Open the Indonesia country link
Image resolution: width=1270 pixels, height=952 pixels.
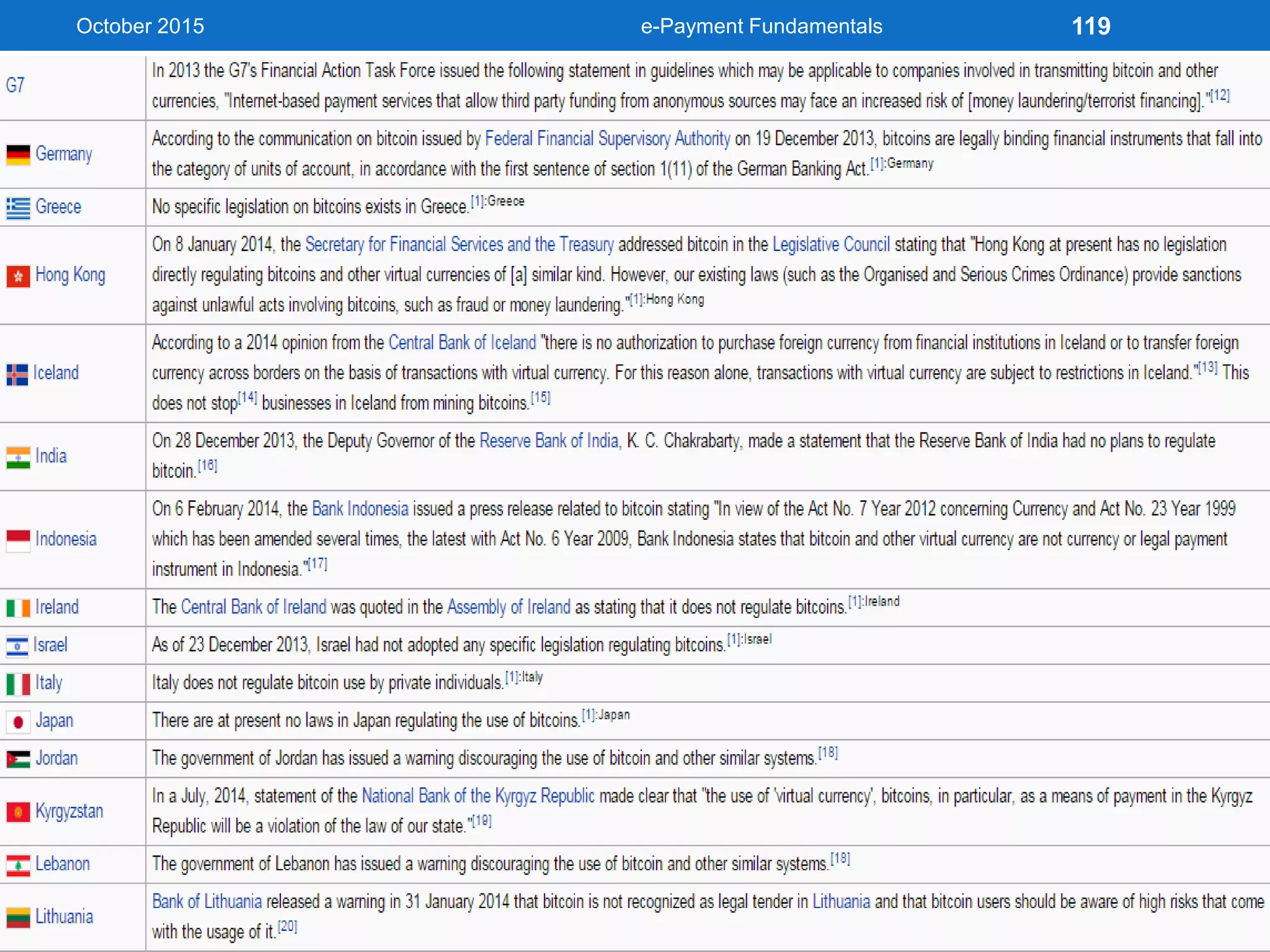(66, 539)
